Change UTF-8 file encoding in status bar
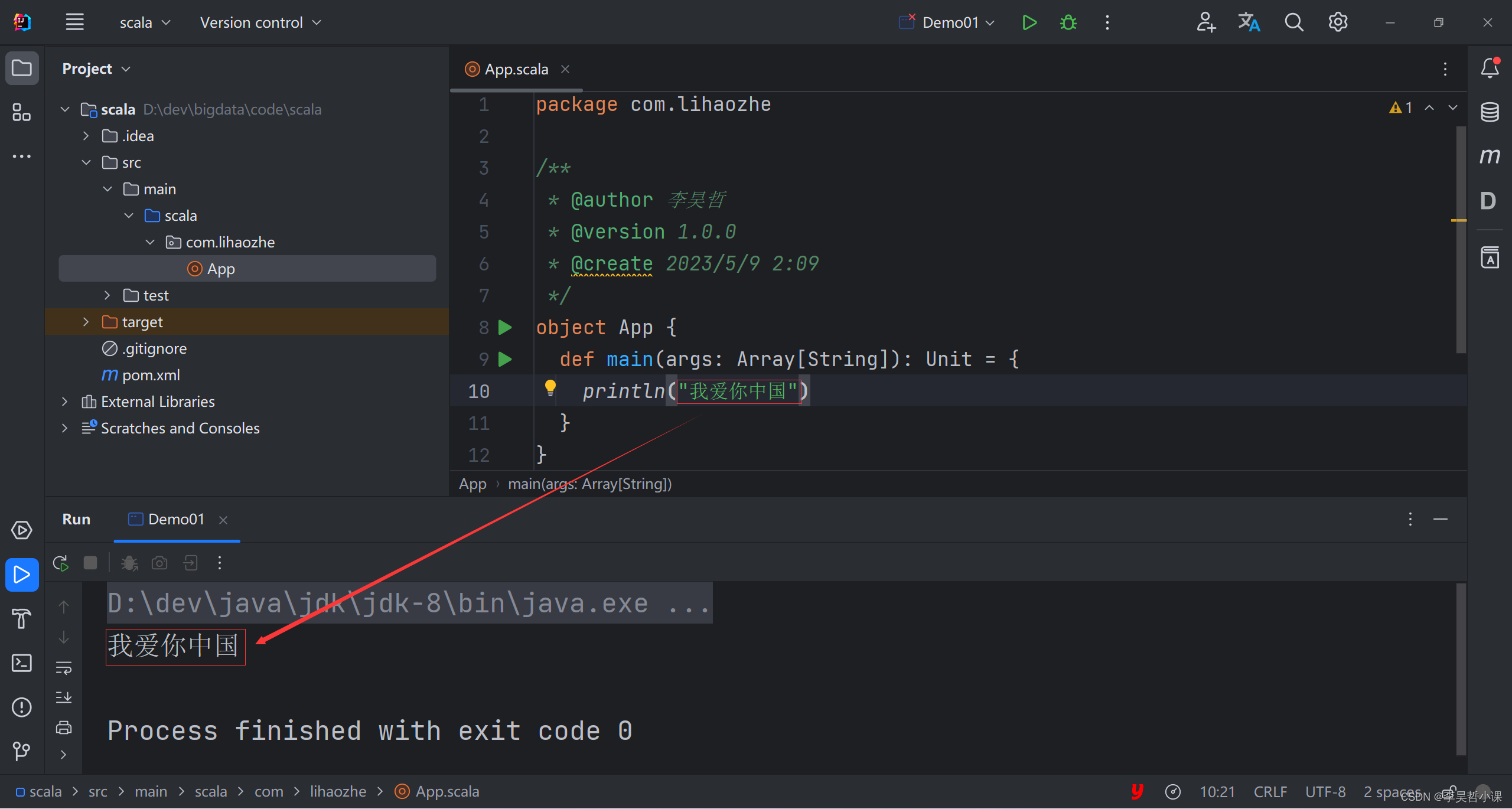1512x809 pixels. pyautogui.click(x=1325, y=791)
